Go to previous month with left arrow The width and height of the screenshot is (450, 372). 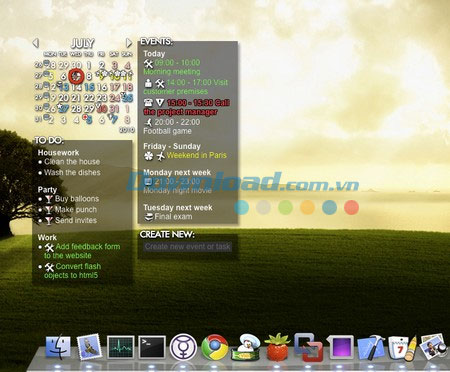pyautogui.click(x=36, y=43)
